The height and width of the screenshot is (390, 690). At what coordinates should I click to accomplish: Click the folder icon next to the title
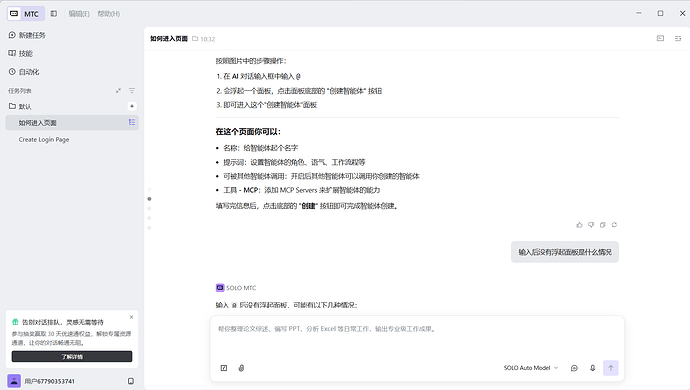[x=195, y=39]
